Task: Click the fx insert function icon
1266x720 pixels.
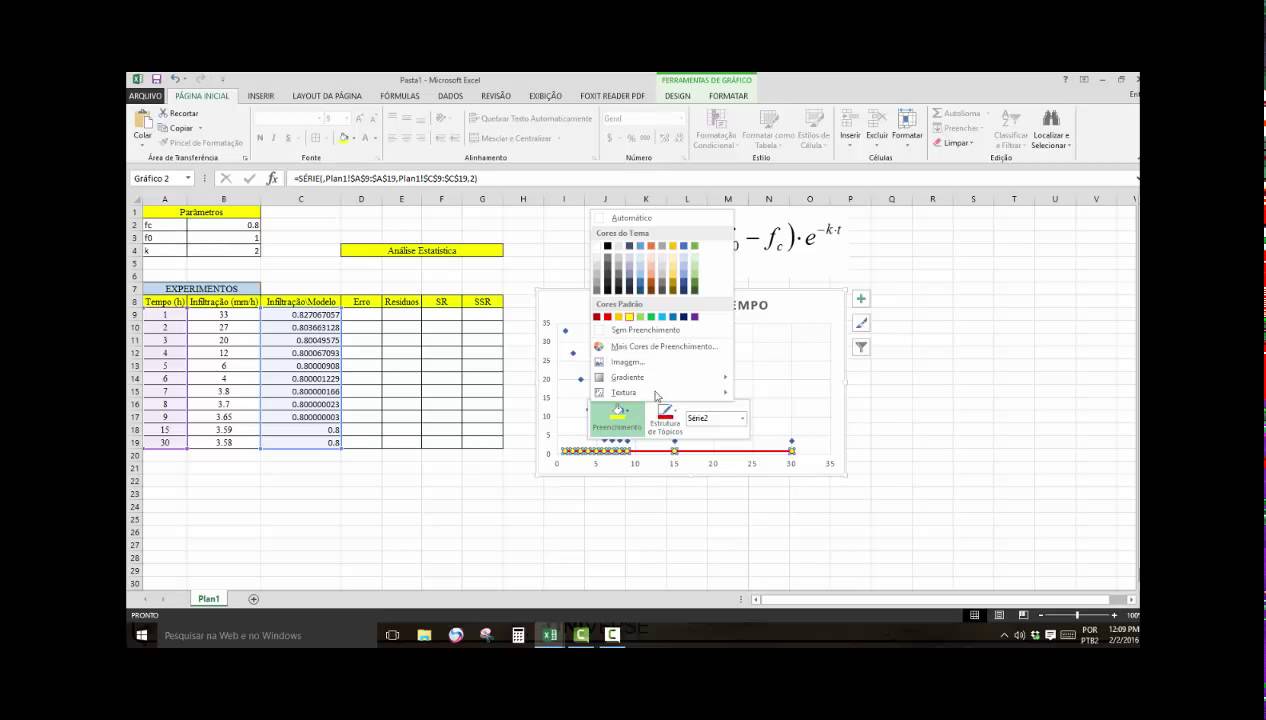Action: click(272, 178)
